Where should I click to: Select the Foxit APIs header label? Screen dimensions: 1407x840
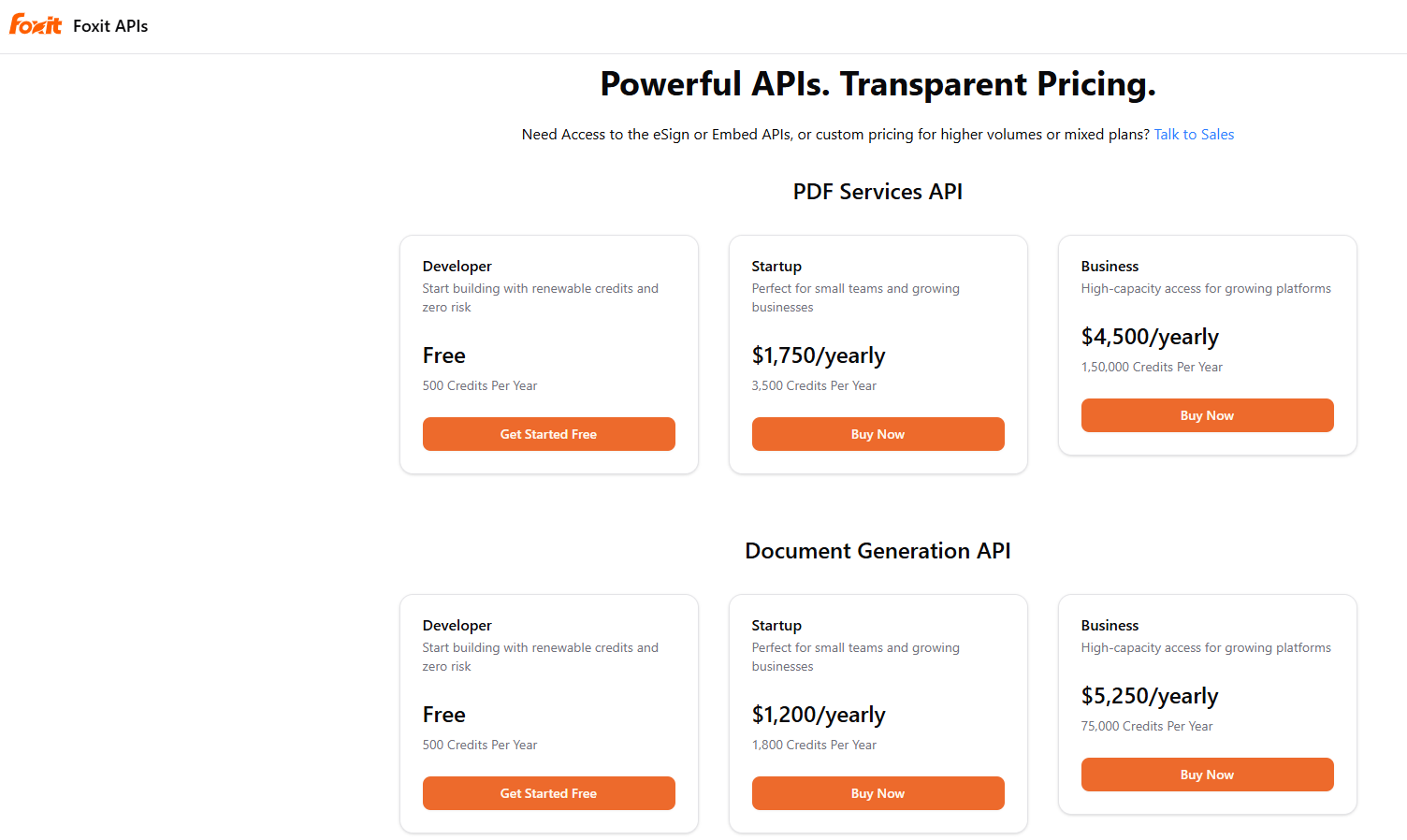109,25
